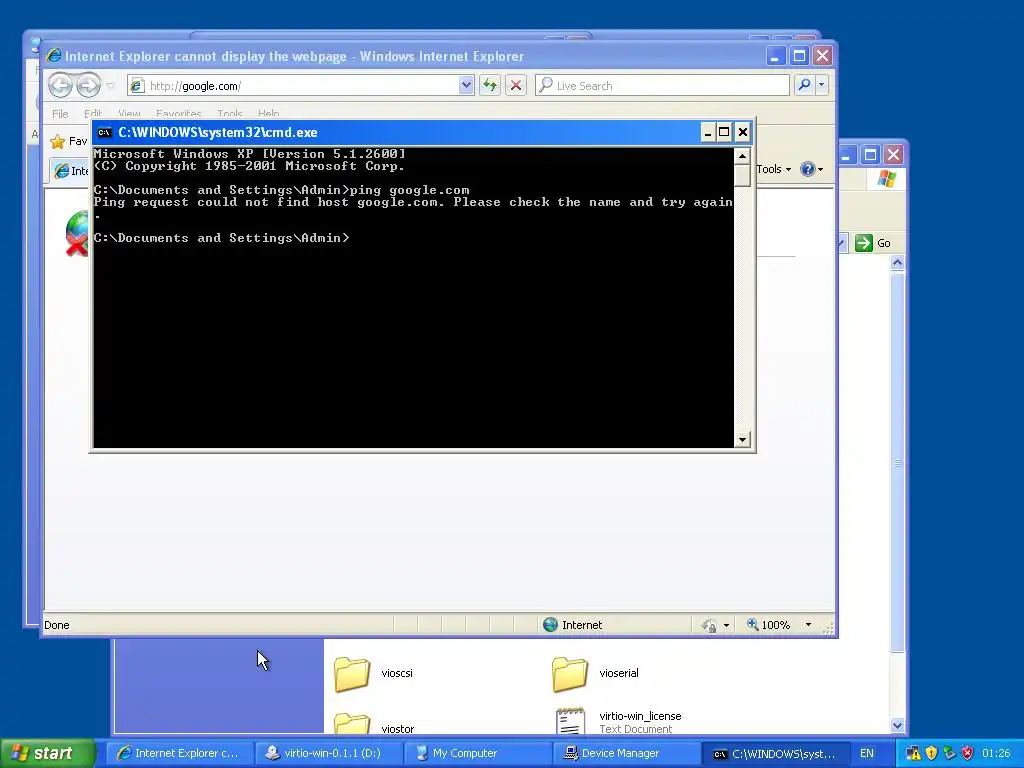Screen dimensions: 1024x768
Task: Click the blue Help question mark icon
Action: coord(808,169)
